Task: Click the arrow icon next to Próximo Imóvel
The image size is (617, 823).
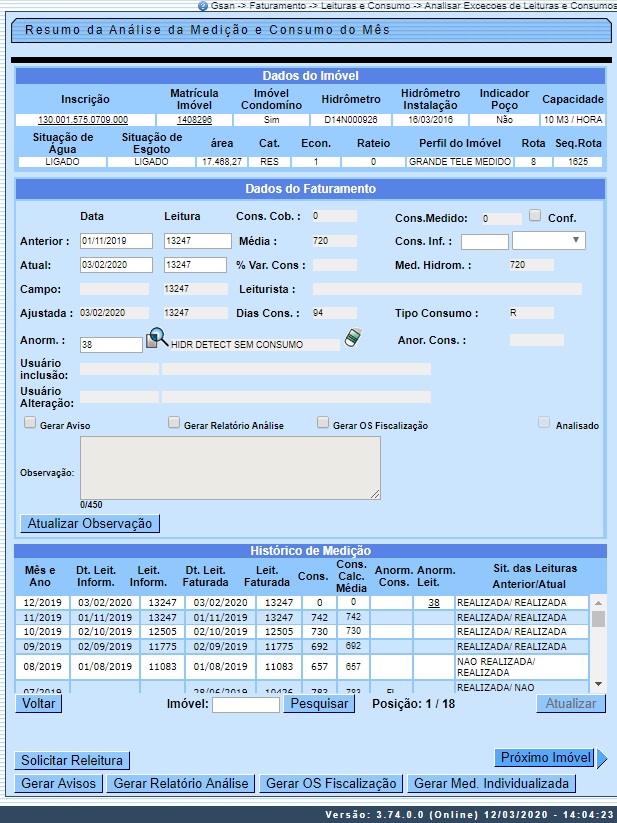Action: (x=602, y=758)
